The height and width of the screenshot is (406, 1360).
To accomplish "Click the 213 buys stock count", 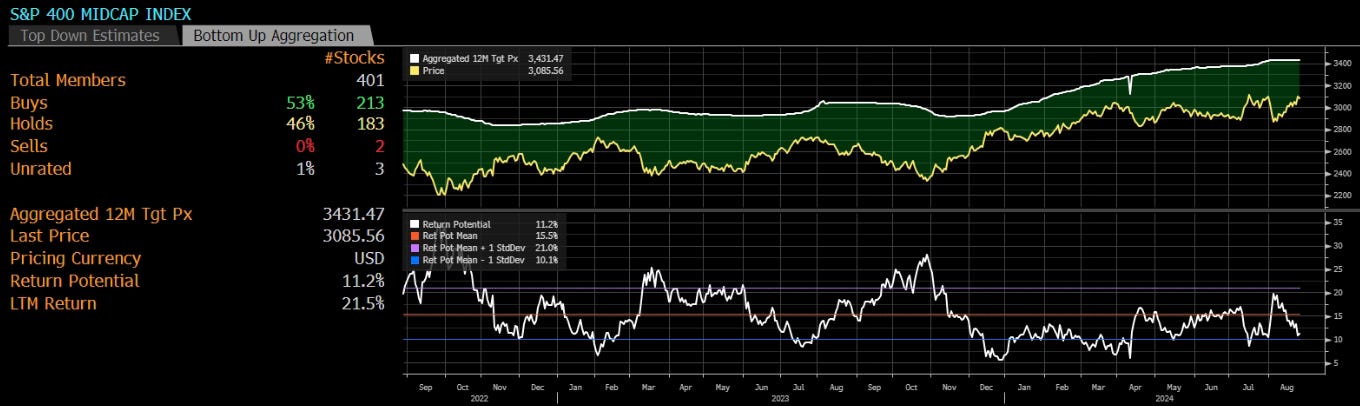I will [x=370, y=103].
